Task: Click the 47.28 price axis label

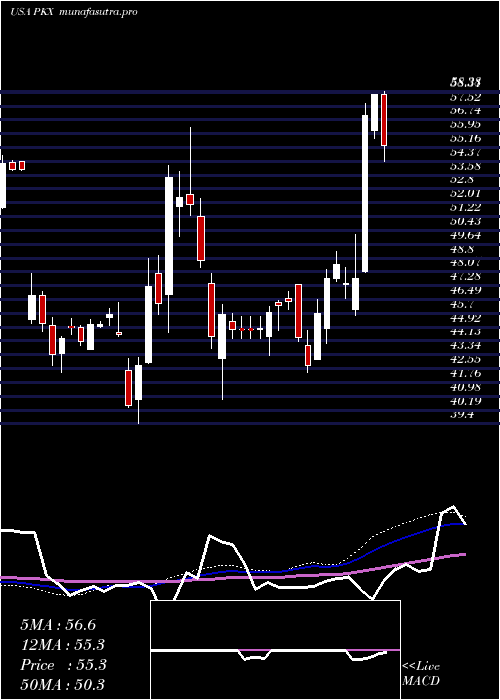Action: pyautogui.click(x=465, y=276)
